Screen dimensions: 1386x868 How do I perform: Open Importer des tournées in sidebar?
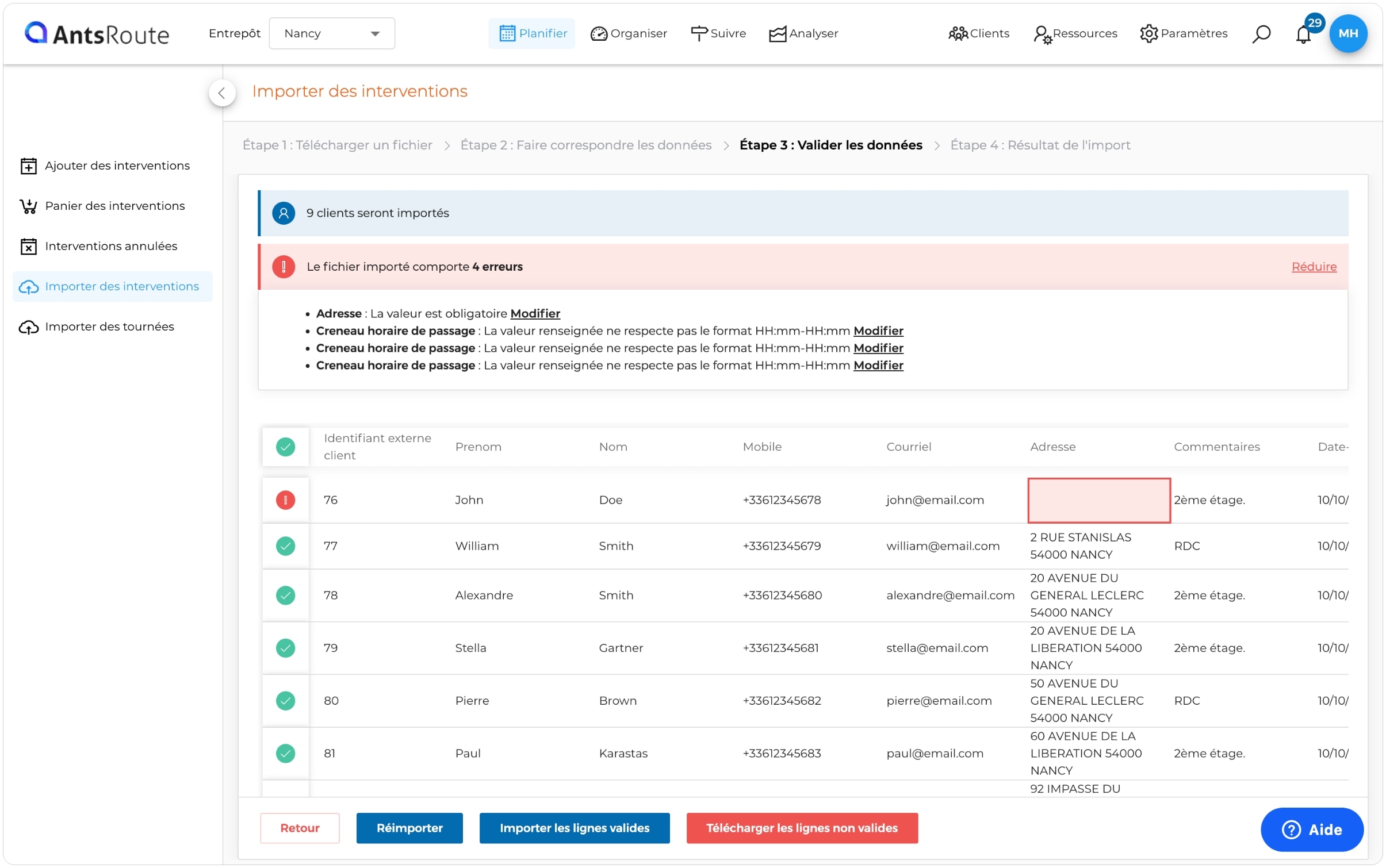coord(109,327)
